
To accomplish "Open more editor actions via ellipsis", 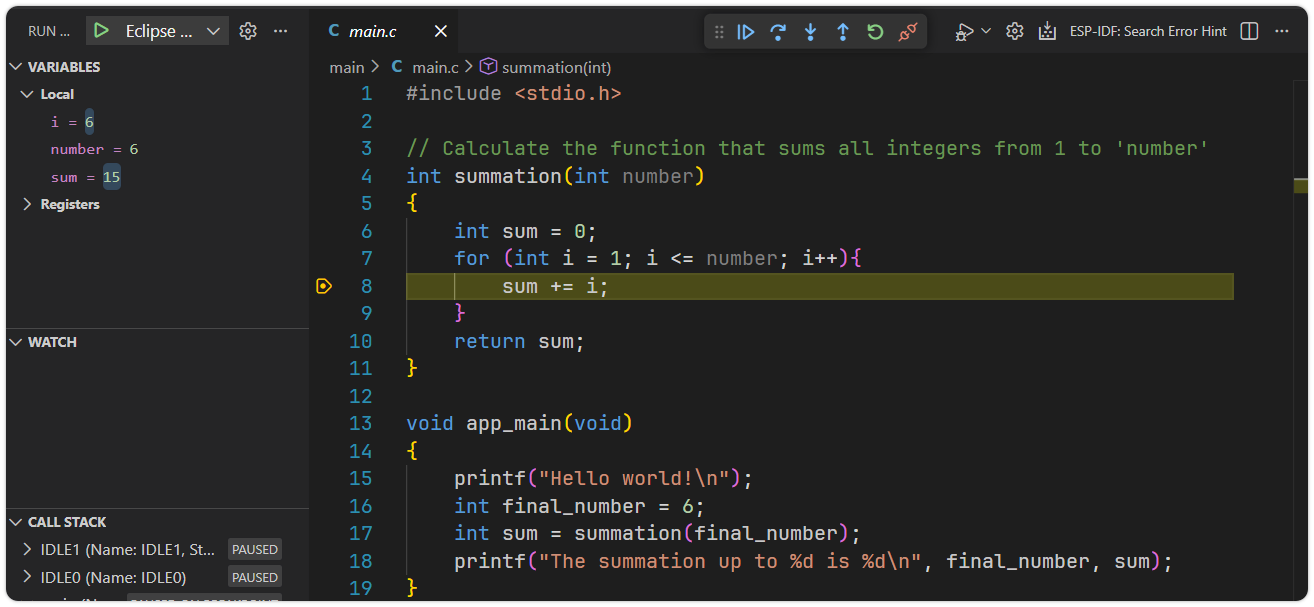I will point(1281,31).
